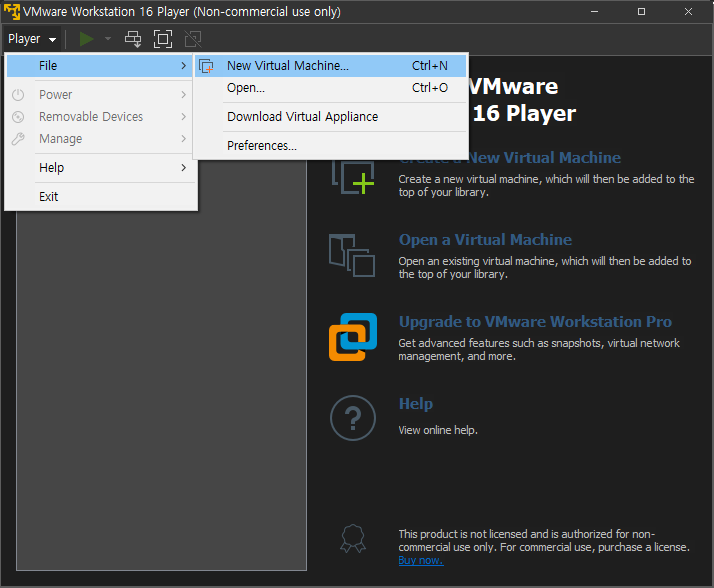
Task: Click the 'View online help.' text
Action: [x=438, y=430]
